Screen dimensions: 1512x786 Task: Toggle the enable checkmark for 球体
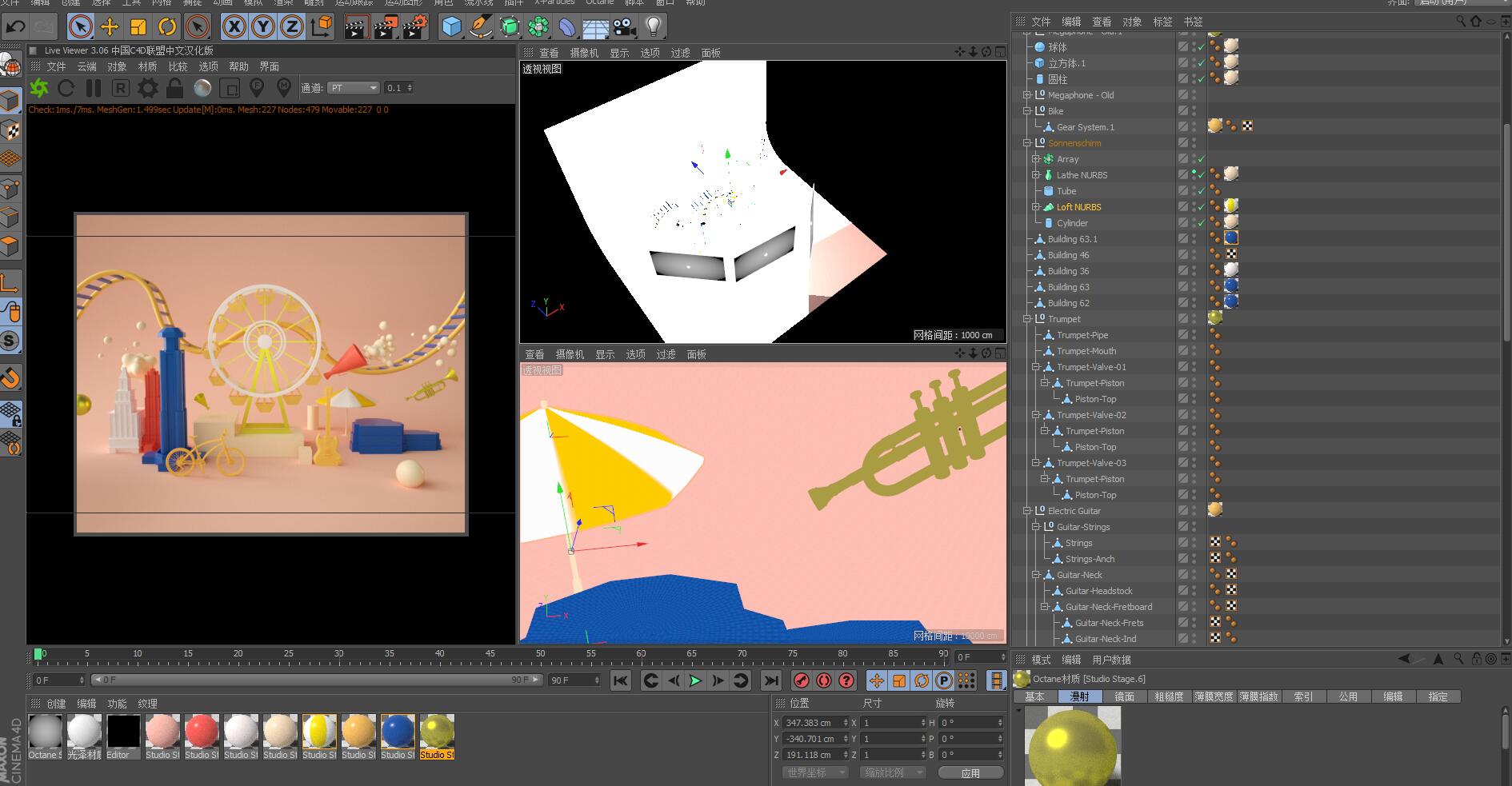[x=1201, y=47]
